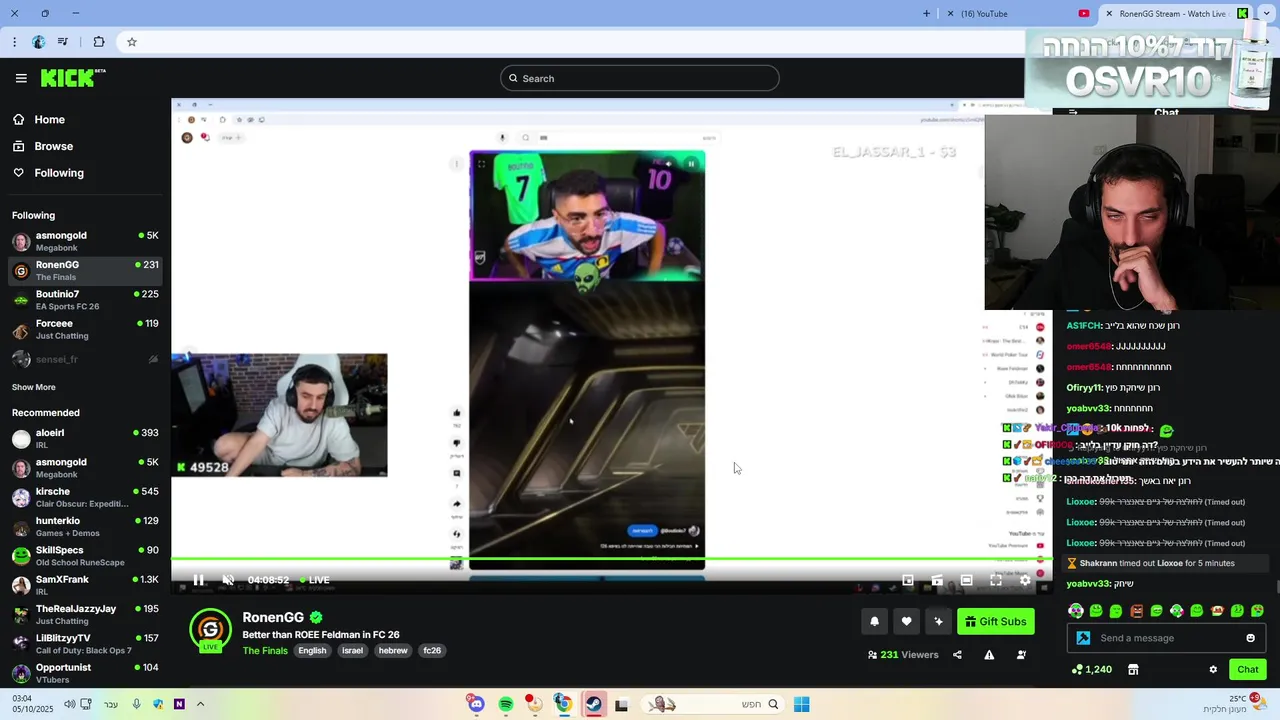
Task: Click the Kick logo
Action: 73,78
